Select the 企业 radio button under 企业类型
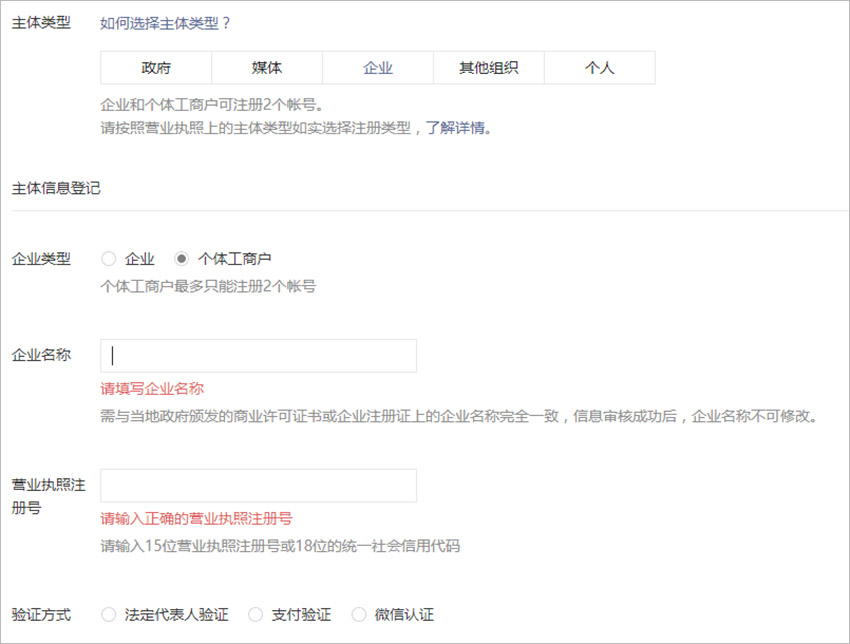 109,259
